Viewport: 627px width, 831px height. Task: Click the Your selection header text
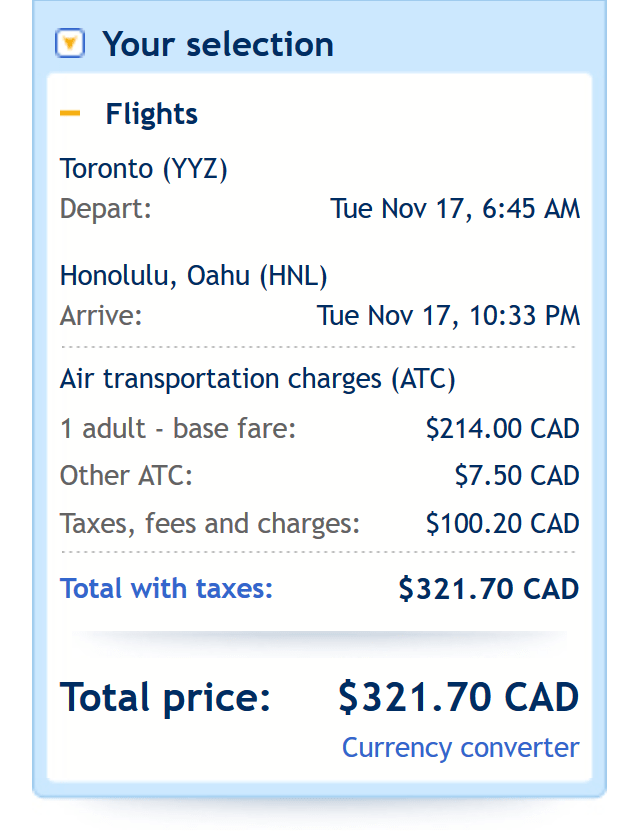tap(217, 44)
